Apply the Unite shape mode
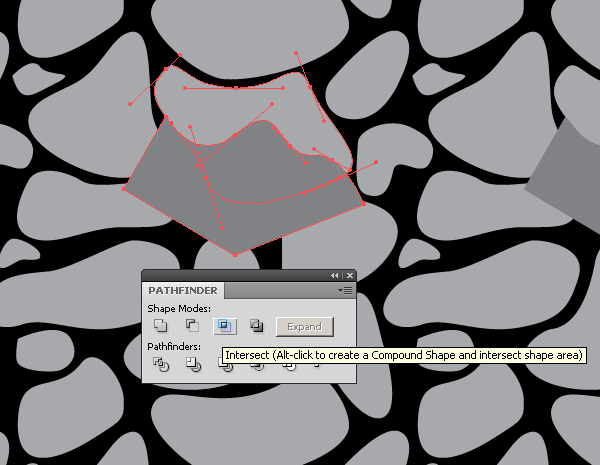The width and height of the screenshot is (600, 465). [x=161, y=326]
